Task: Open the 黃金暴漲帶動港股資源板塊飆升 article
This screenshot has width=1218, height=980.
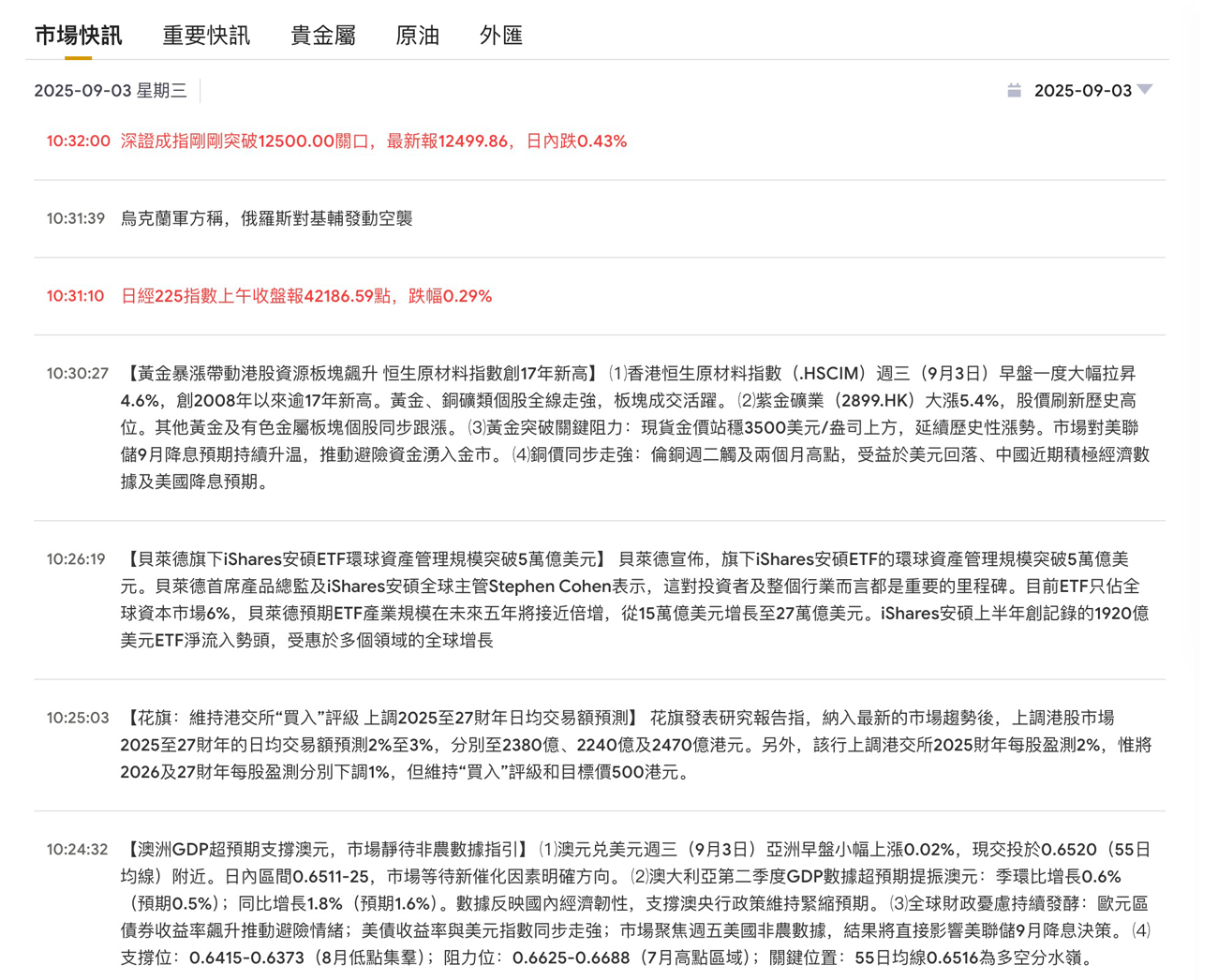Action: pyautogui.click(x=635, y=427)
